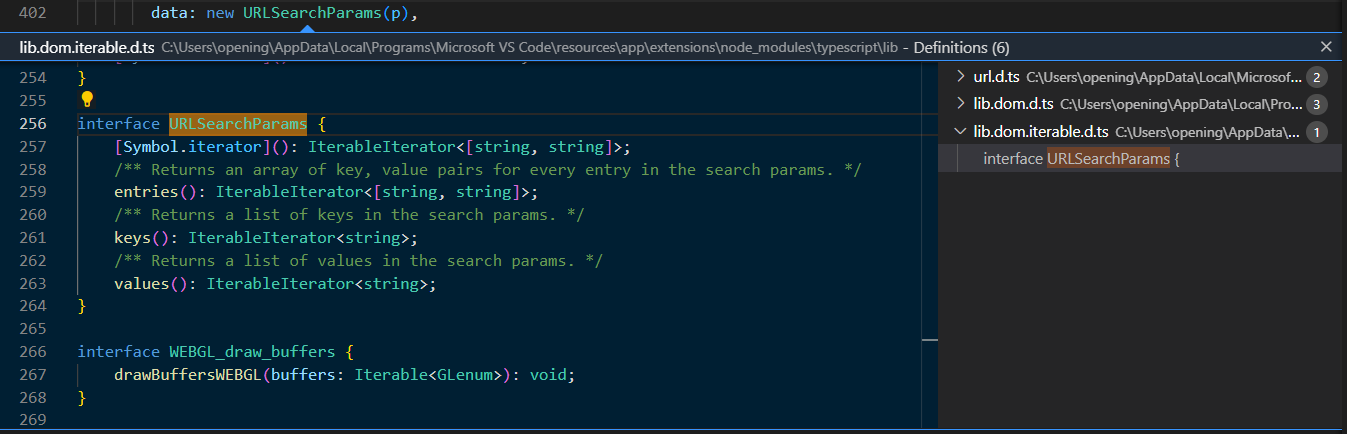Click the peek editor scrollbar marker
The image size is (1347, 434).
(x=929, y=340)
